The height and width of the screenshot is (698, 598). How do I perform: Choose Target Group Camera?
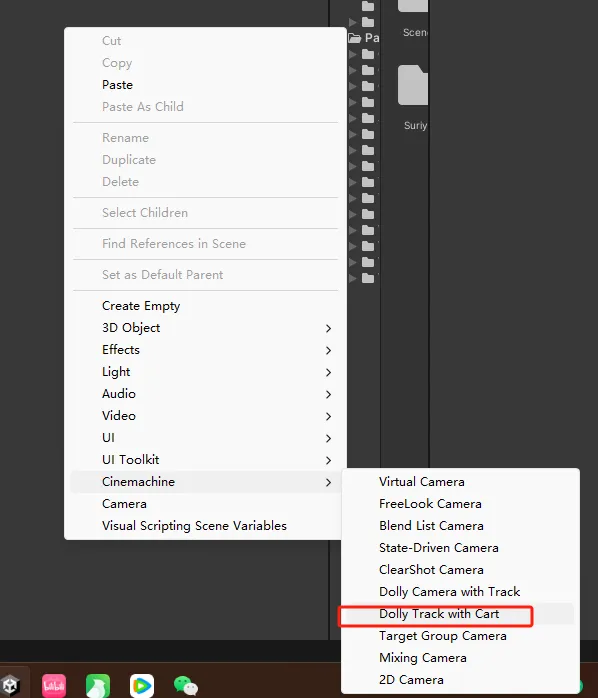(x=460, y=636)
